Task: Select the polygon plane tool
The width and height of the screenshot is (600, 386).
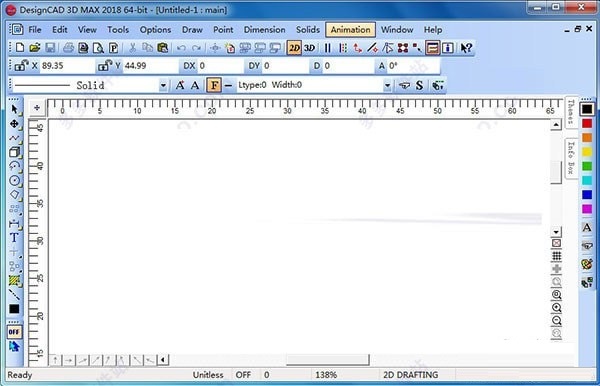Action: click(14, 195)
